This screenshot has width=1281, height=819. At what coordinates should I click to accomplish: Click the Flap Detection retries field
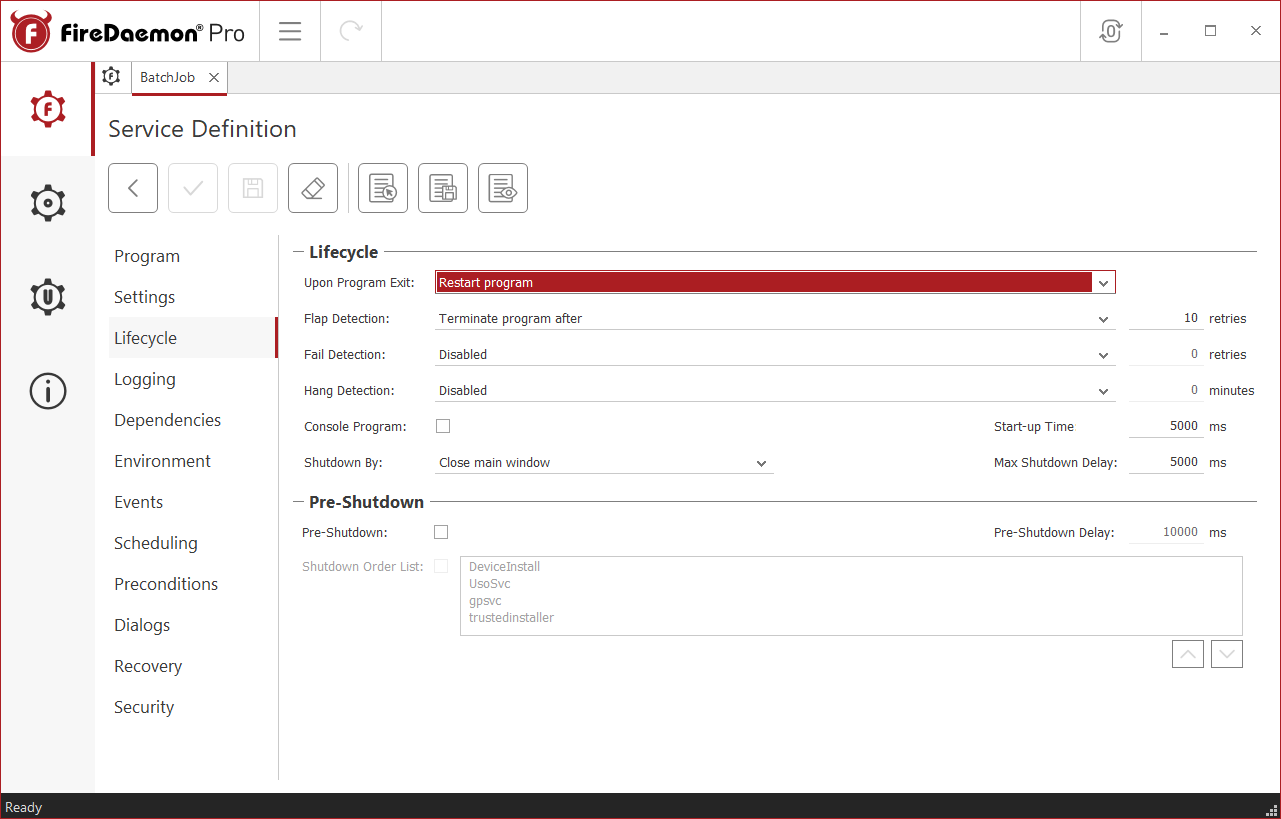click(1166, 319)
